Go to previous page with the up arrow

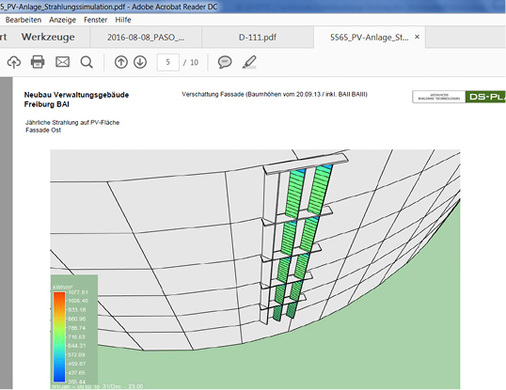[x=121, y=62]
